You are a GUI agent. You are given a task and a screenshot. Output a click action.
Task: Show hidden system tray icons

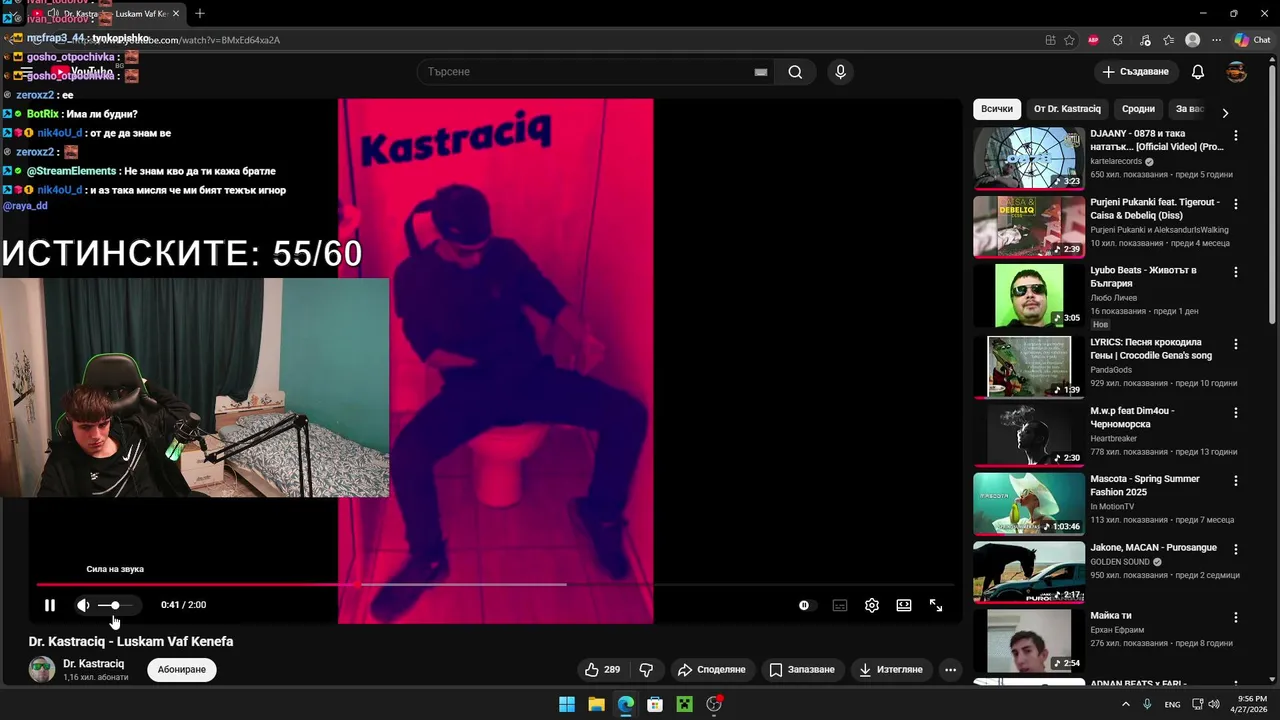click(x=1125, y=704)
